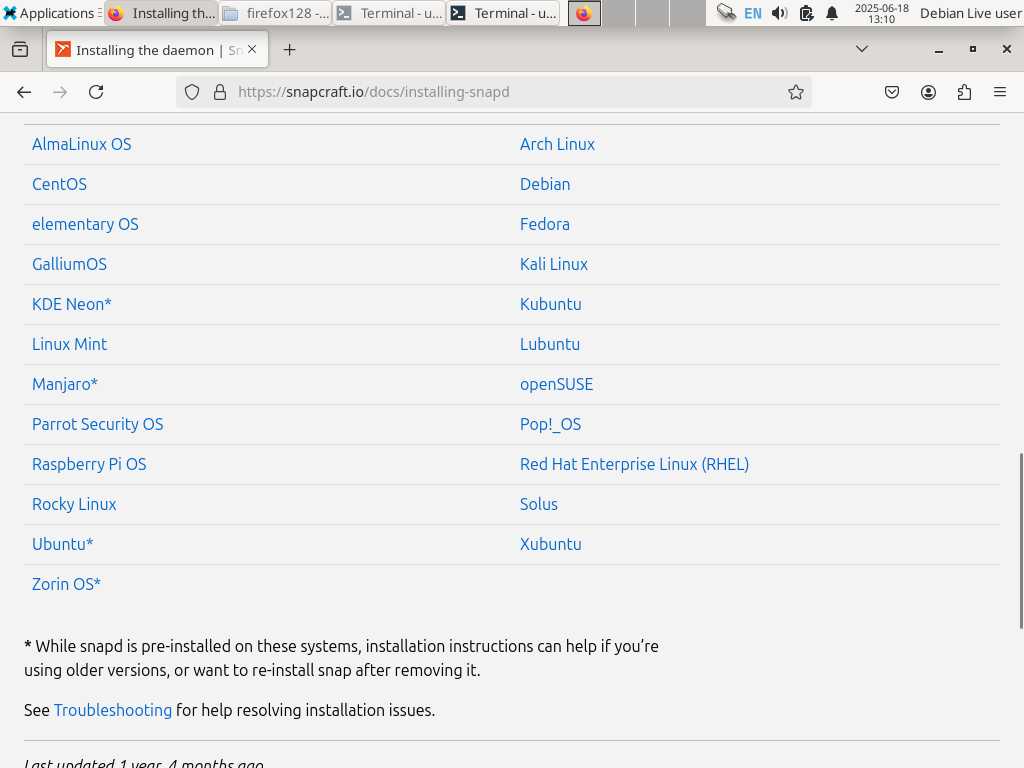
Task: Open the Firefox account icon
Action: 929,92
